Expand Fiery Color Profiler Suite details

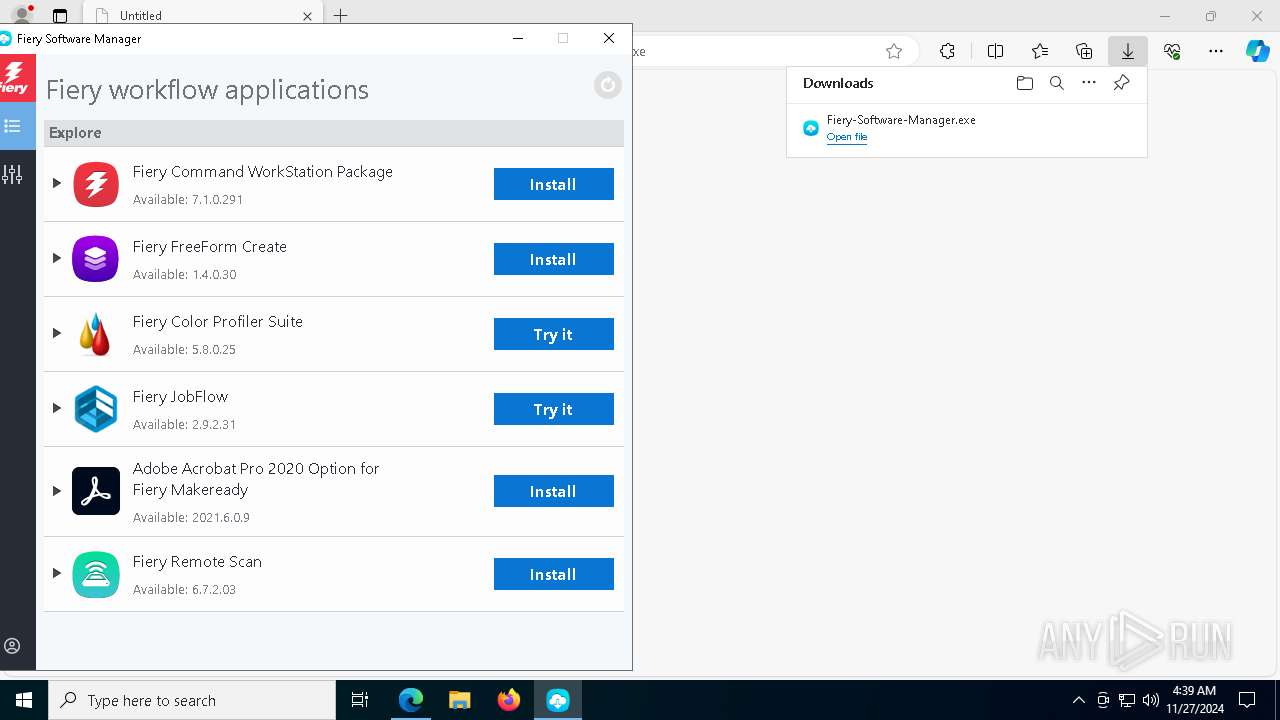point(57,333)
